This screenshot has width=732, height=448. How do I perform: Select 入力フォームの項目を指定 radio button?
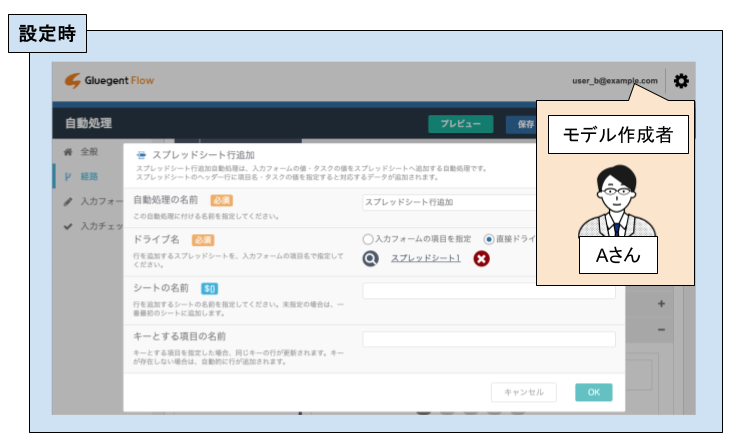(368, 239)
